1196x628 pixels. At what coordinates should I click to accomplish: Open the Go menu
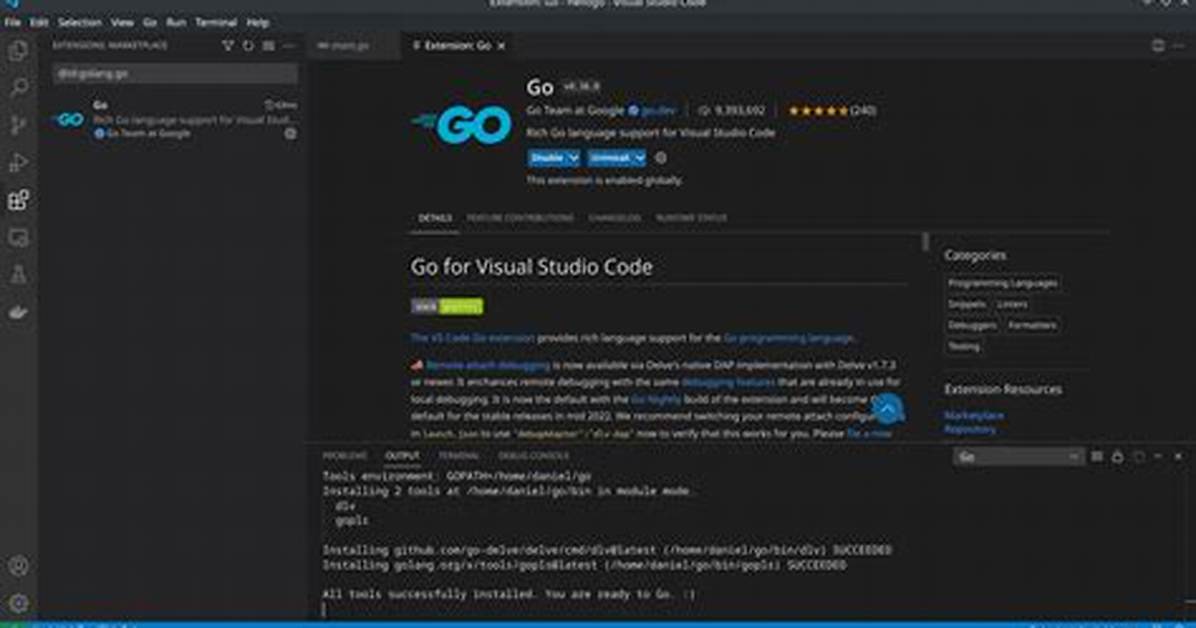[150, 23]
